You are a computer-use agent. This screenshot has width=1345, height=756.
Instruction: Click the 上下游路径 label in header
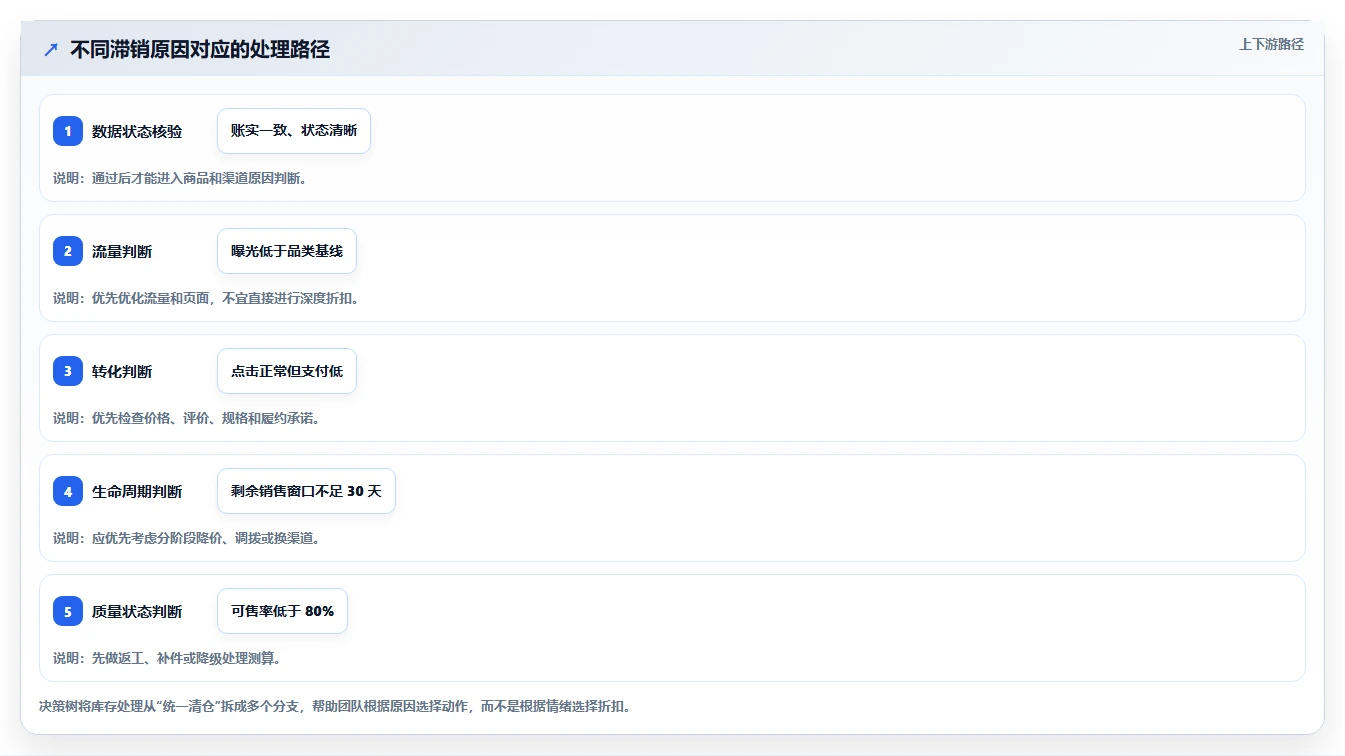click(1271, 44)
